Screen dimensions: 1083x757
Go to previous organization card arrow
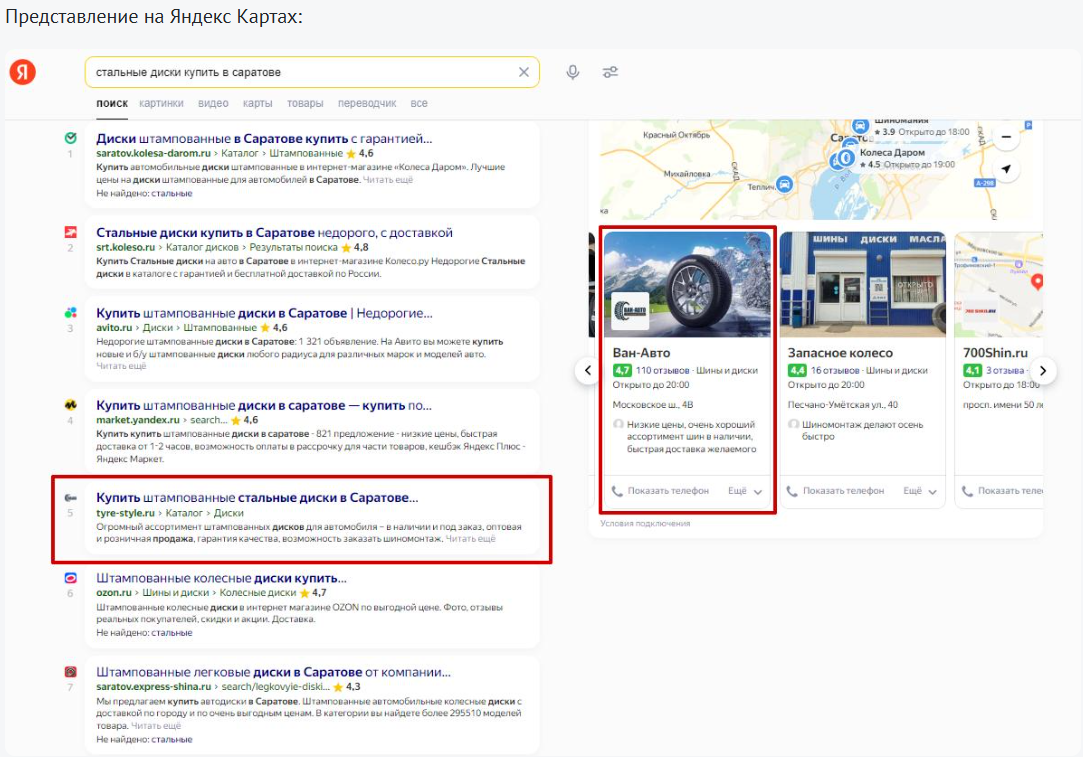click(588, 370)
